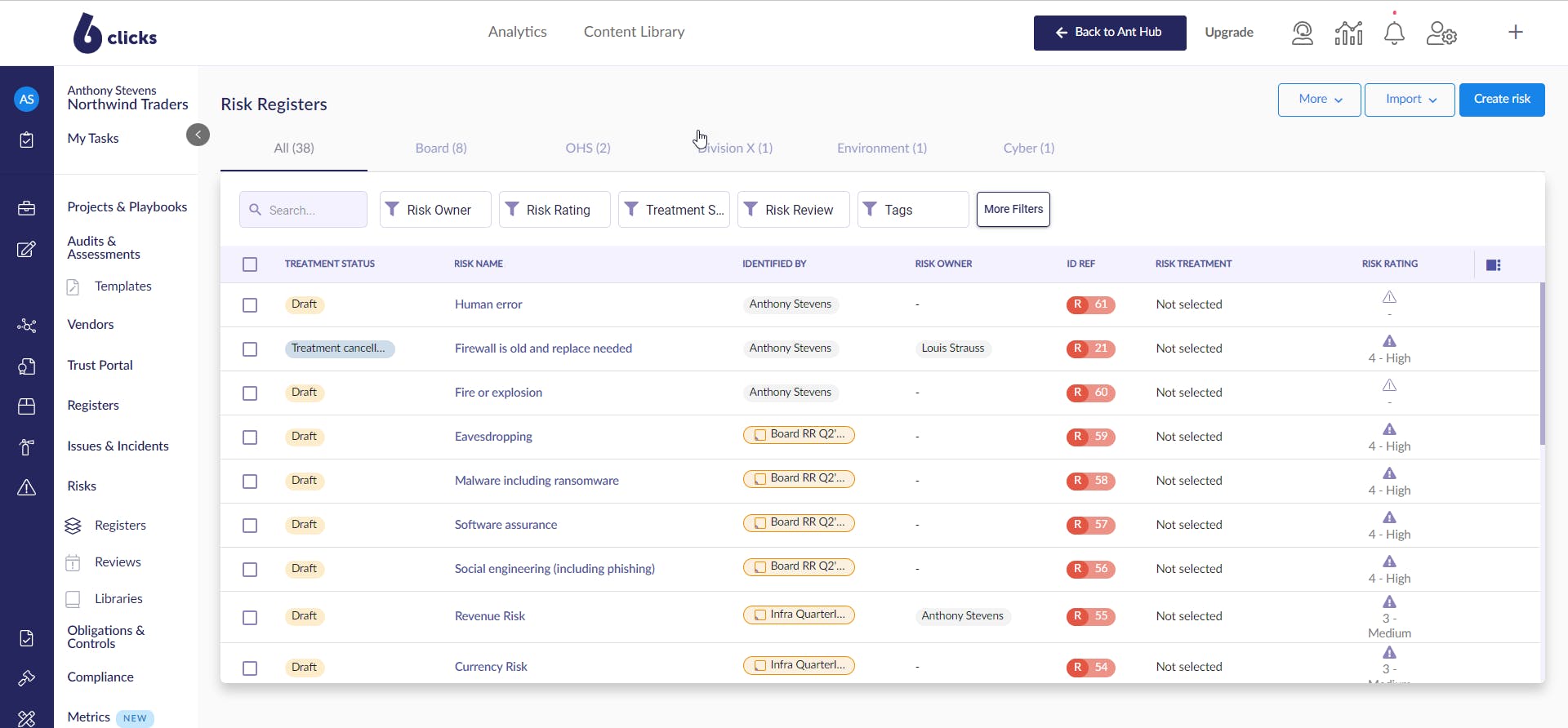Screen dimensions: 1568x728
Task: Click the risk Search input field
Action: 304,210
